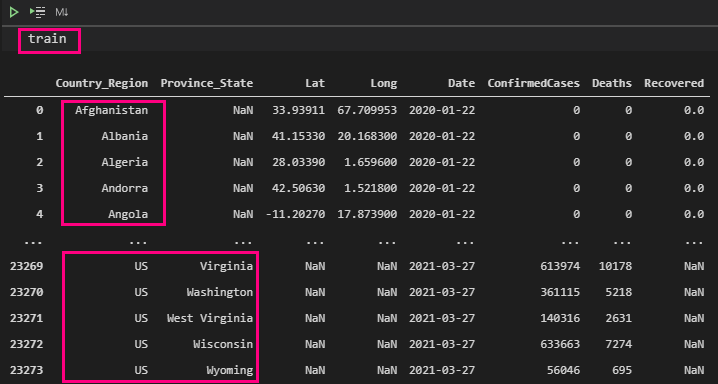This screenshot has width=718, height=384.
Task: Click row index 23271
Action: 27,318
